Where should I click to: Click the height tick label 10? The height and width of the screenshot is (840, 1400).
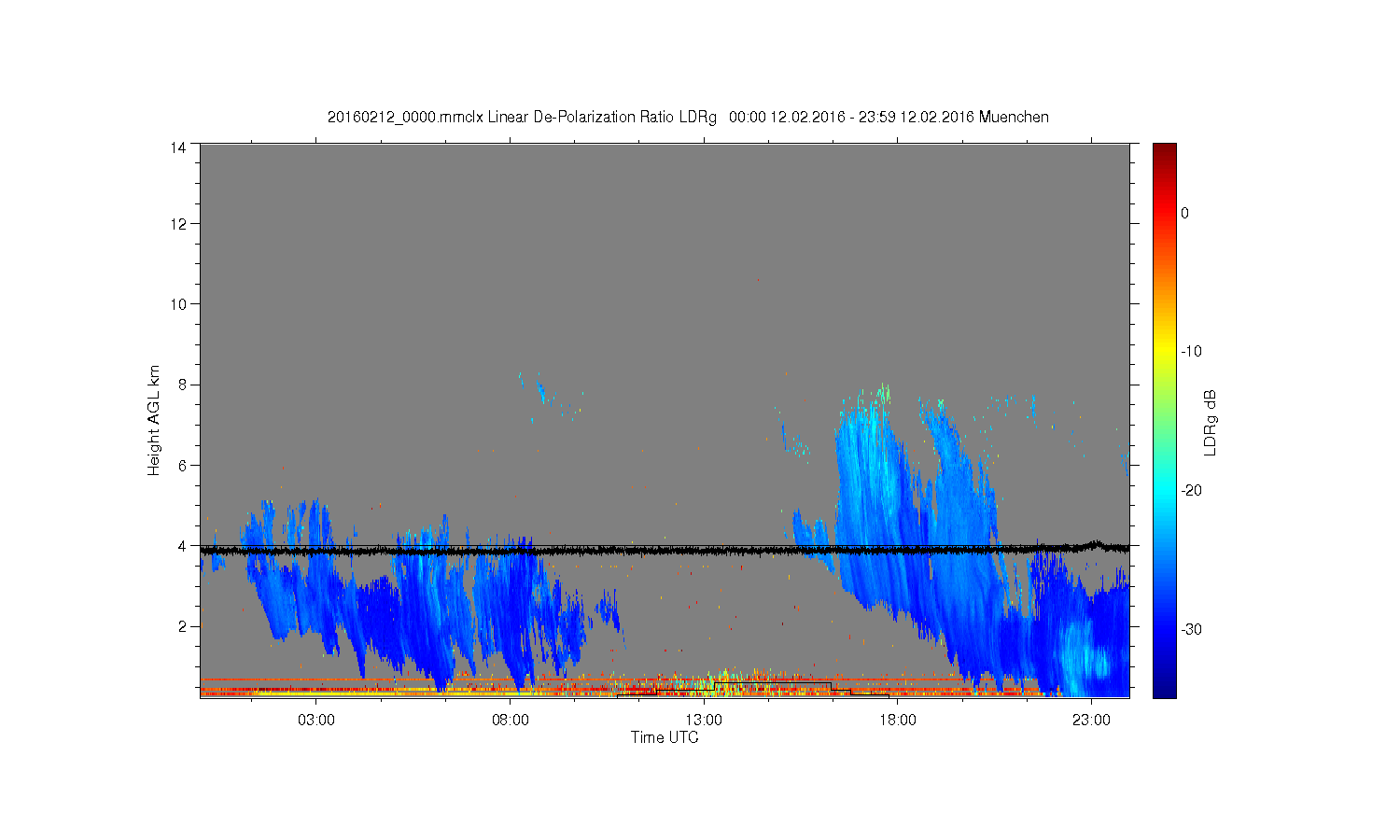pyautogui.click(x=178, y=303)
